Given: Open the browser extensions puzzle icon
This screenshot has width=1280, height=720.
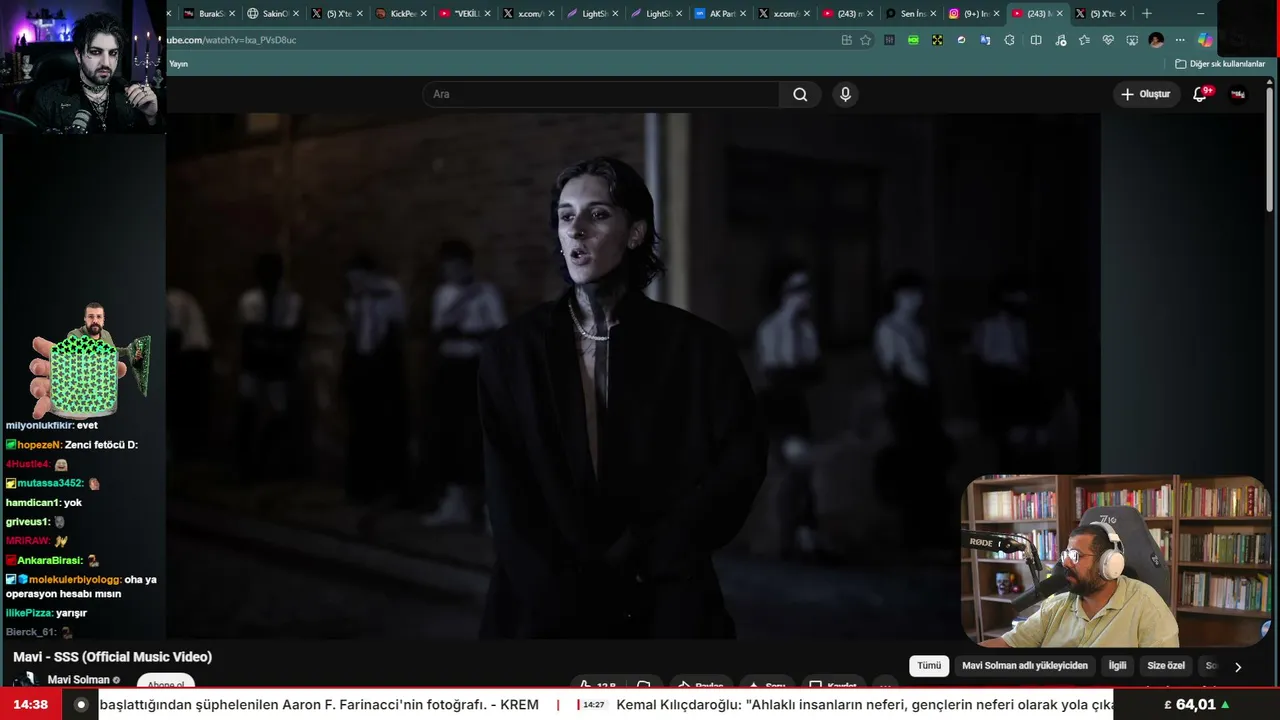Looking at the screenshot, I should point(1009,40).
